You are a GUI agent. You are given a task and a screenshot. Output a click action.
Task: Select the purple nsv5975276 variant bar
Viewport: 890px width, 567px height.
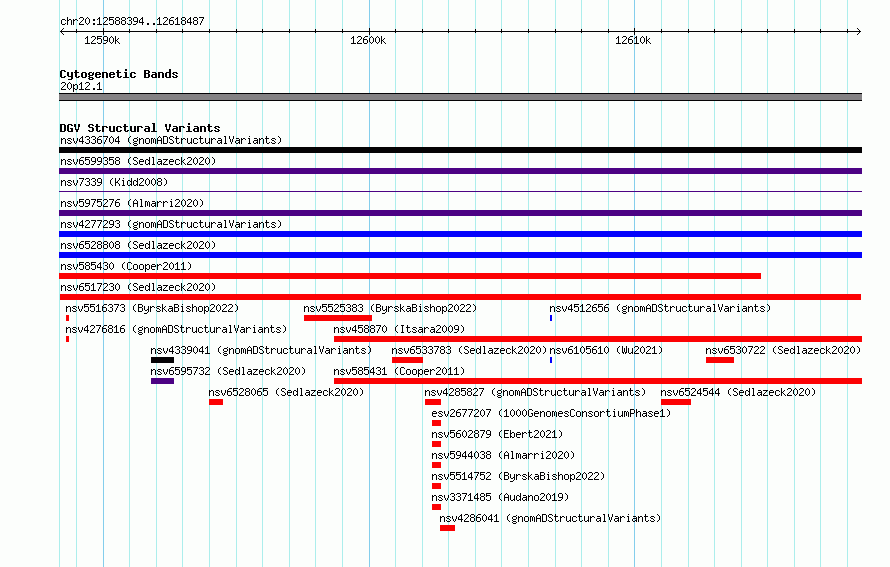[x=460, y=213]
